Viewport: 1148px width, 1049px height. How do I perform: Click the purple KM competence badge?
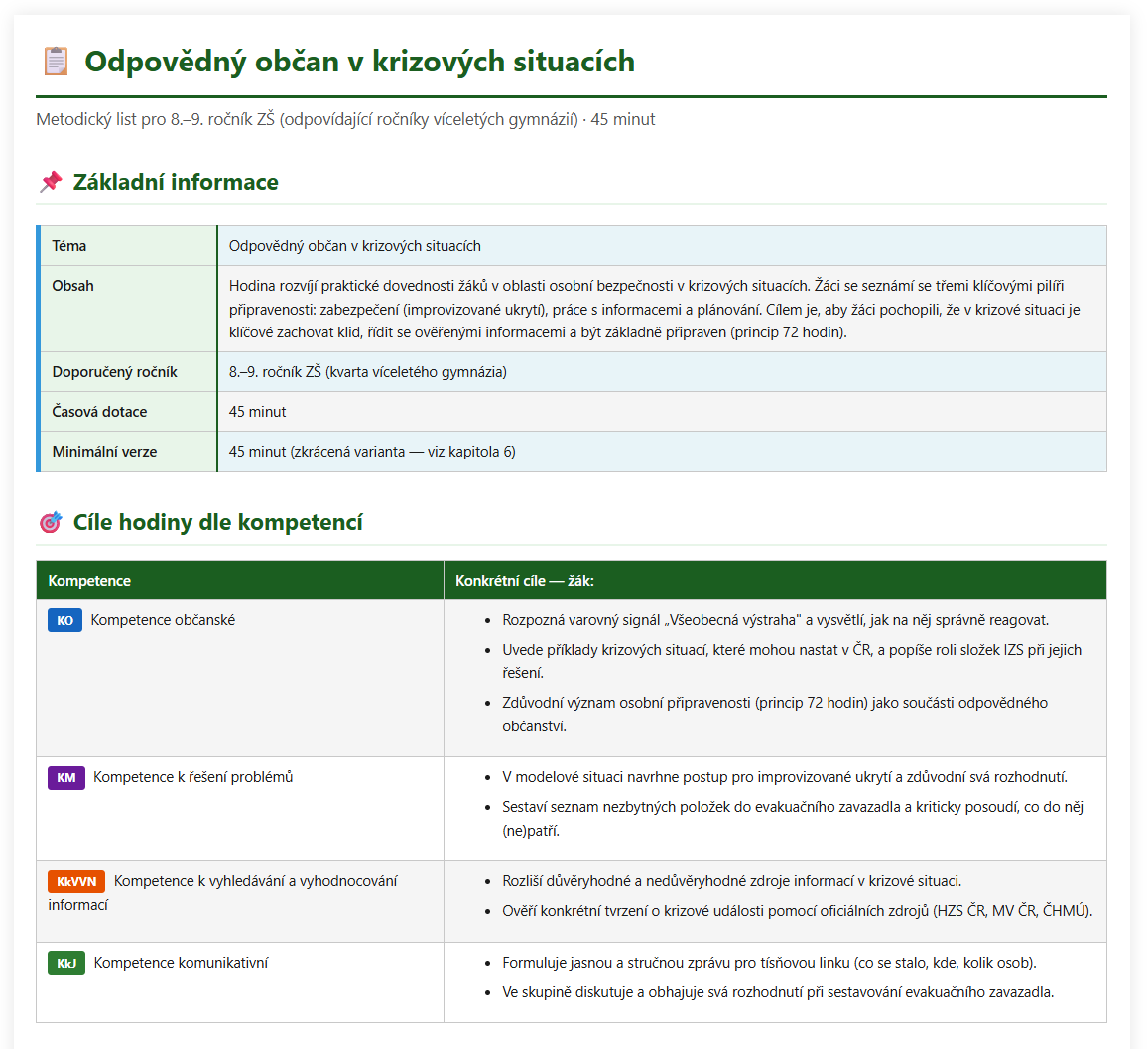[66, 777]
